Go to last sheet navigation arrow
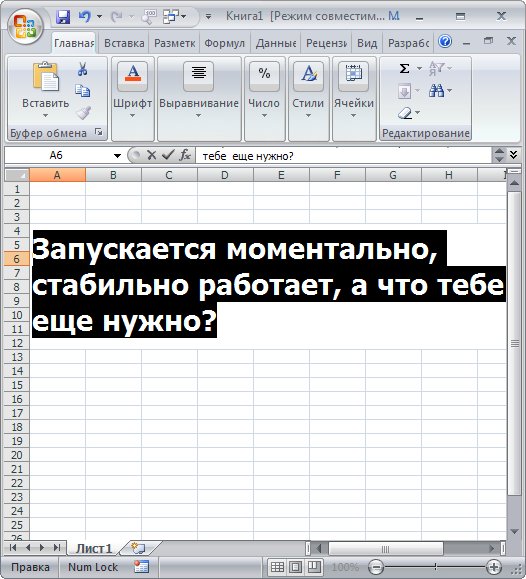The height and width of the screenshot is (579, 526). 57,547
